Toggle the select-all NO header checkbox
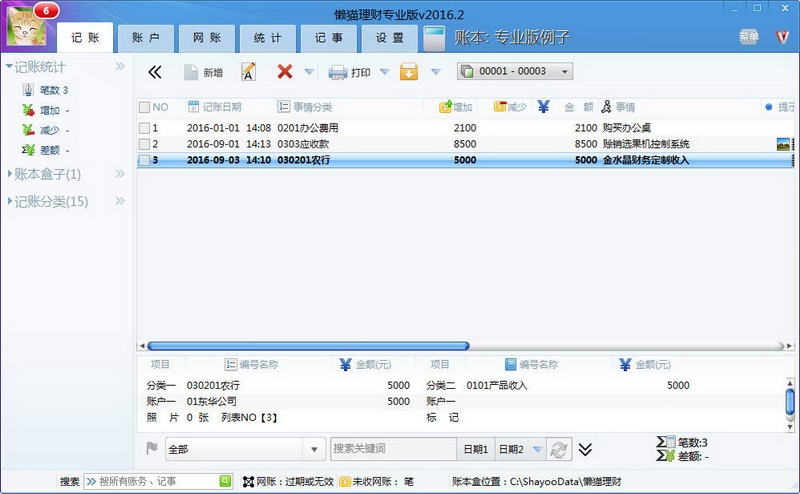Viewport: 800px width, 494px height. tap(144, 107)
